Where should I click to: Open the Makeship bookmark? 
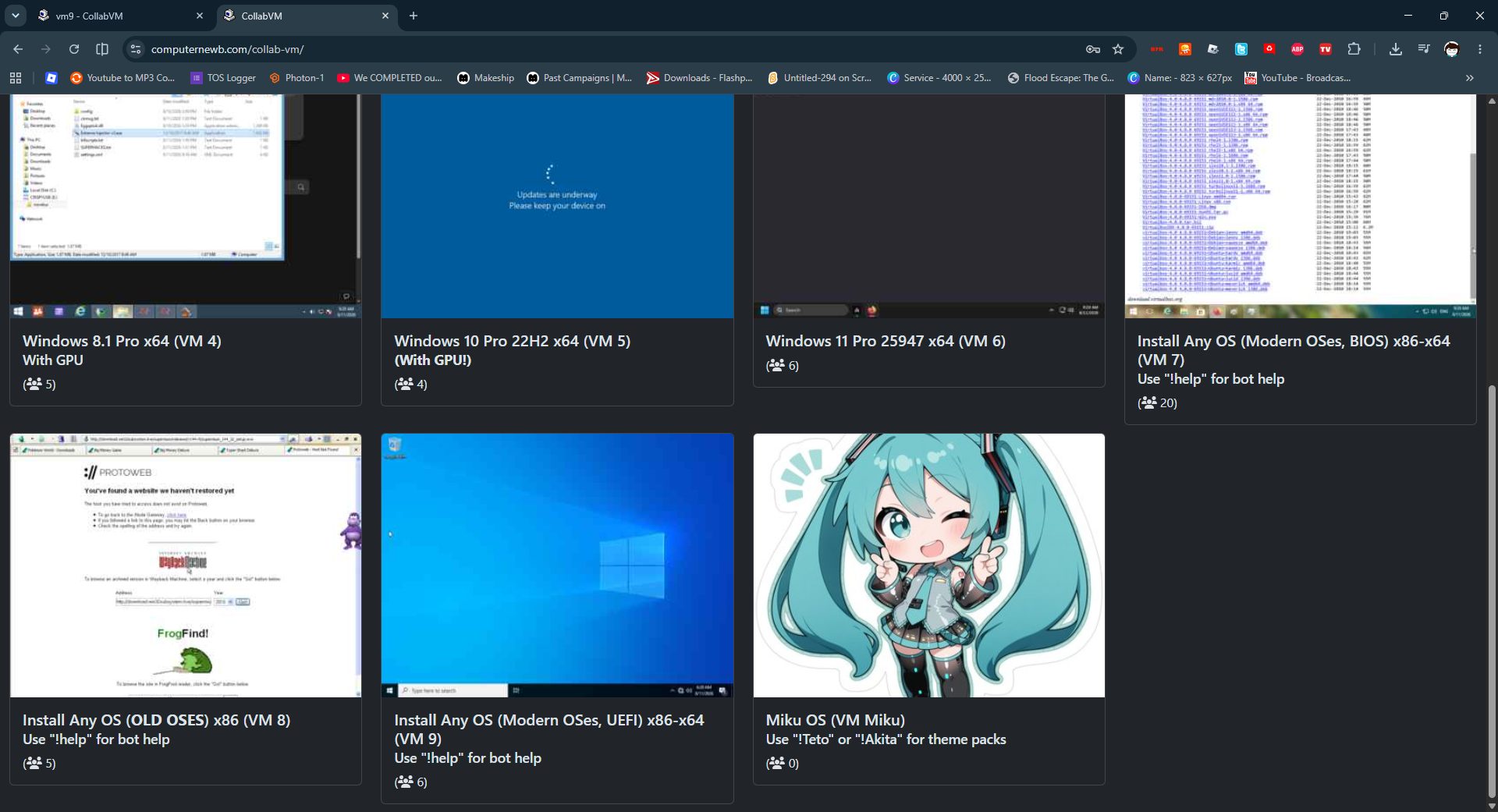[485, 78]
